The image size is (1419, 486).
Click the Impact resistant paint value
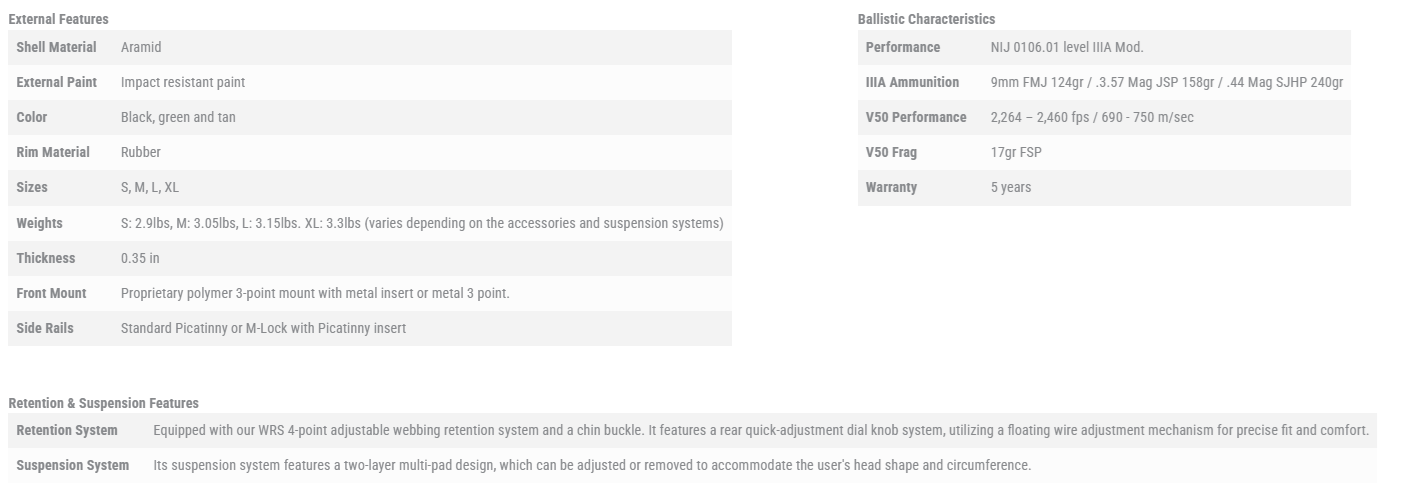(183, 82)
